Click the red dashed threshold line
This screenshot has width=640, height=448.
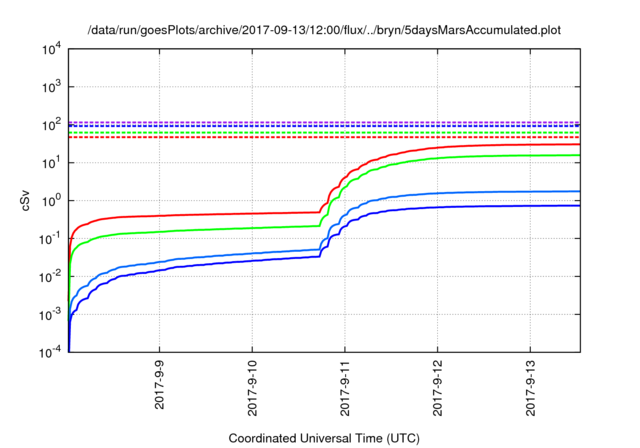click(x=324, y=138)
